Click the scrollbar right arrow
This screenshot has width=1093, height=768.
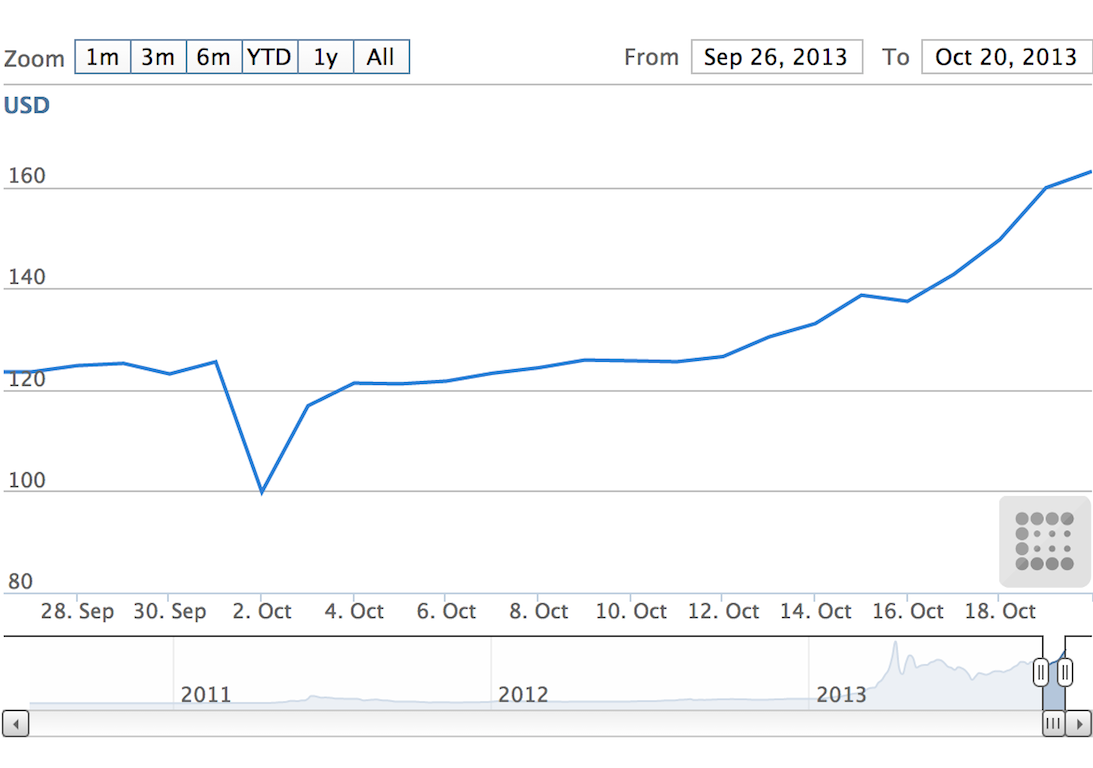click(1078, 723)
